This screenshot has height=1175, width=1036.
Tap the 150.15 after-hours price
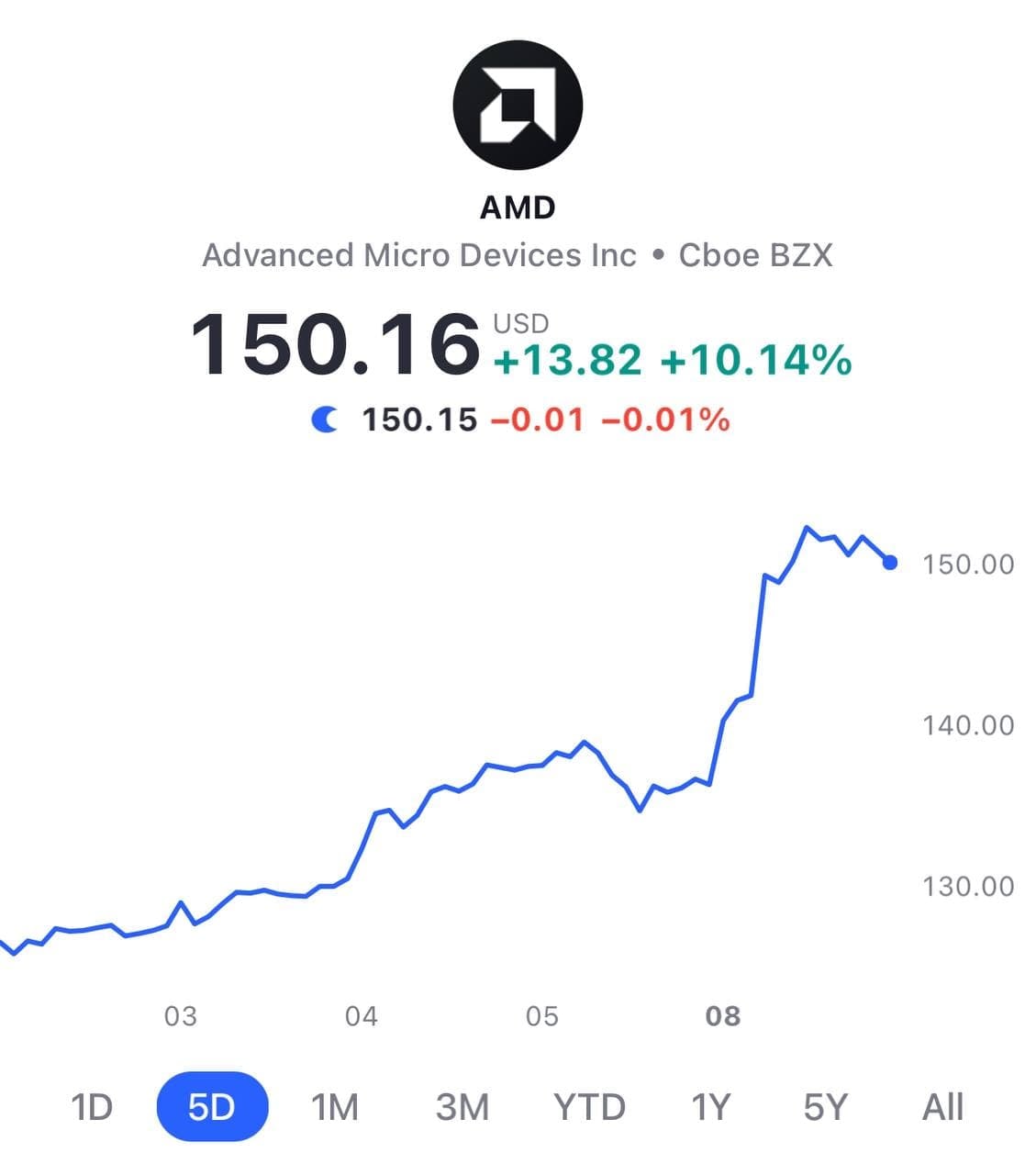419,420
